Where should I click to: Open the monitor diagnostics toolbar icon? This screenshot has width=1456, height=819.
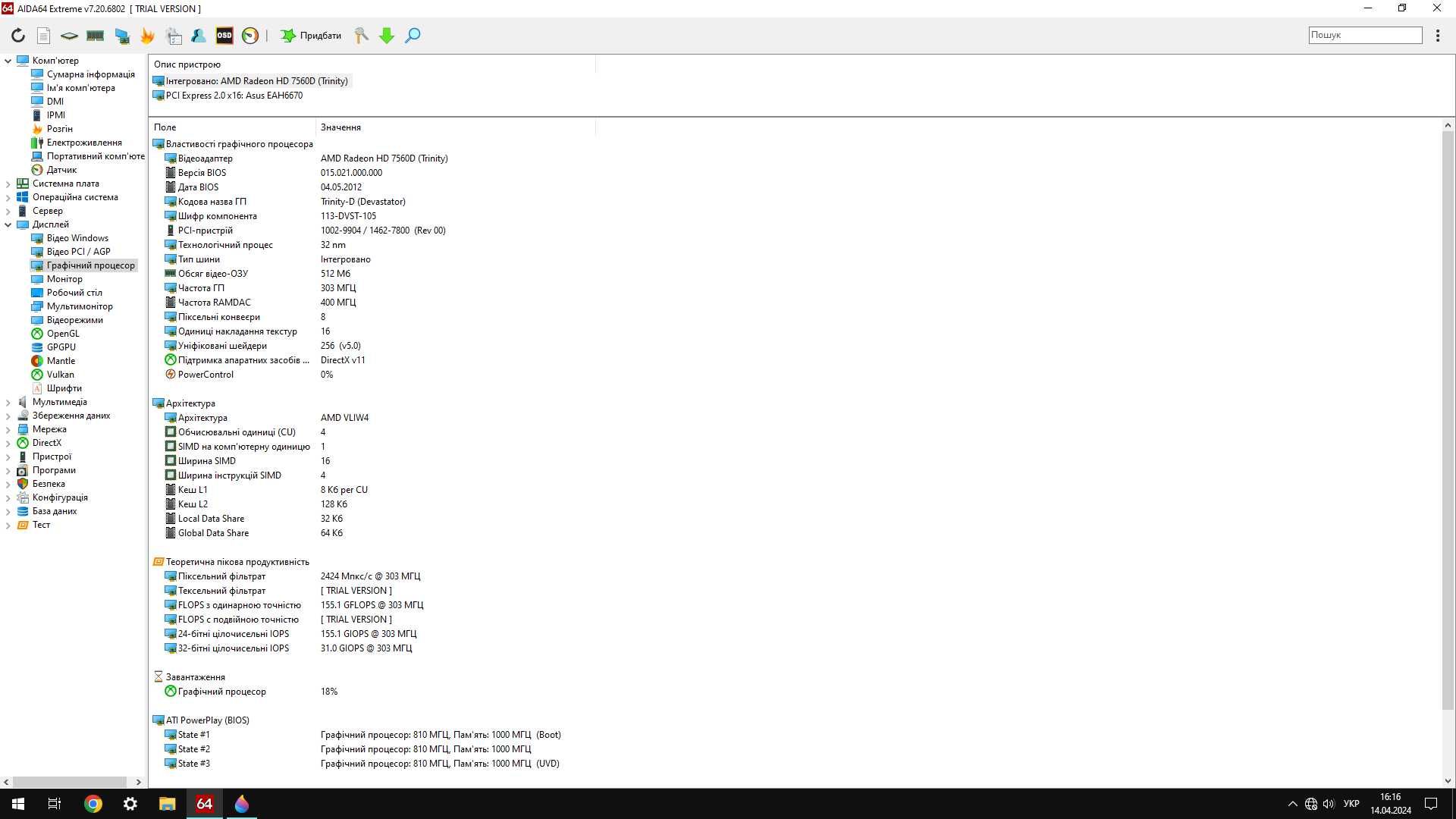pyautogui.click(x=121, y=36)
